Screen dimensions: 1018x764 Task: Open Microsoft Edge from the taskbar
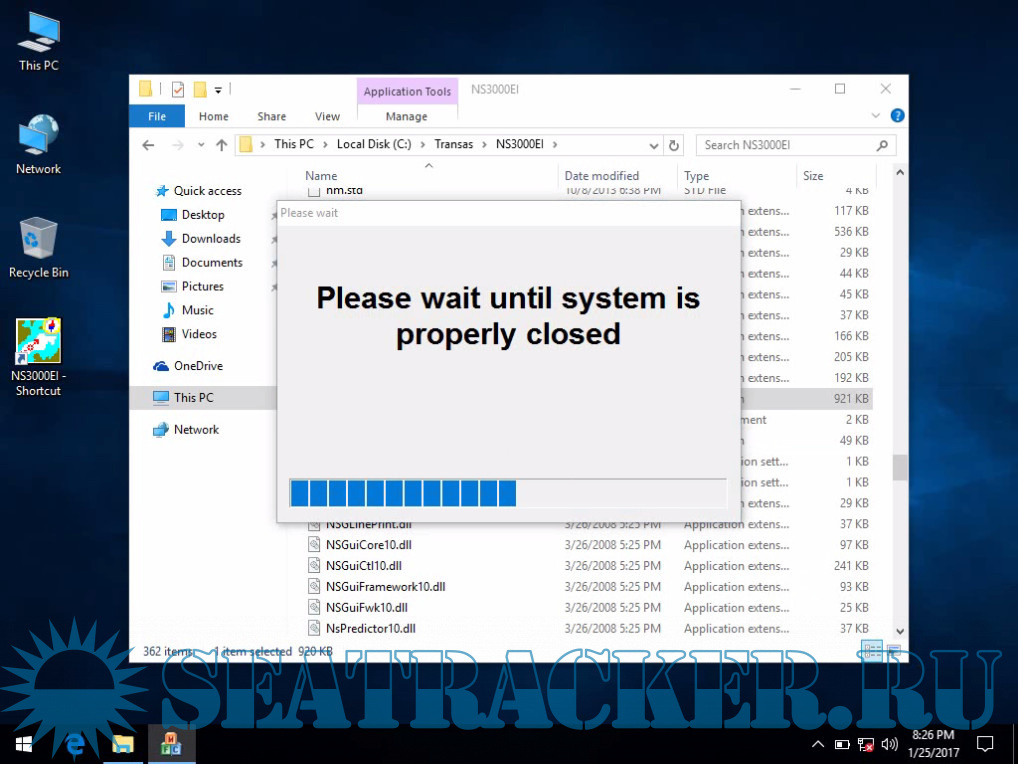pos(74,744)
